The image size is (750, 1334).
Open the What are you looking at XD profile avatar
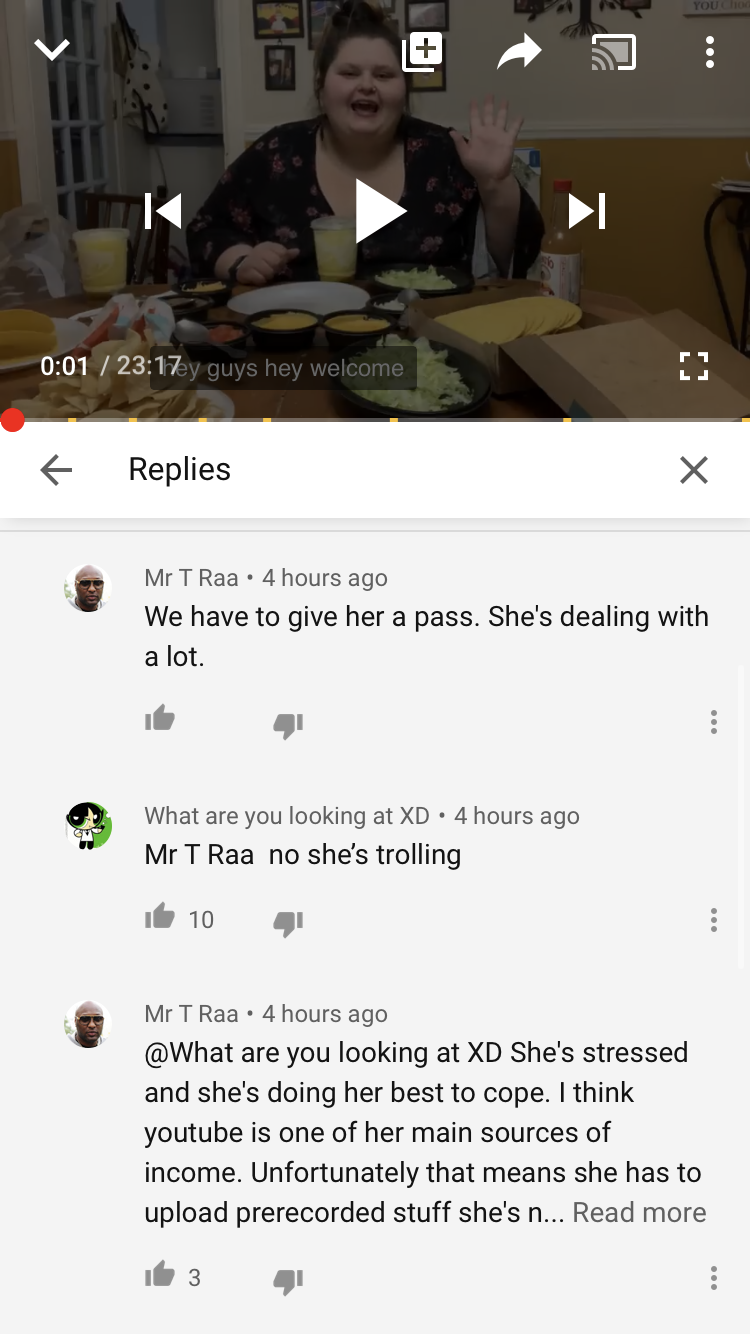(x=88, y=826)
